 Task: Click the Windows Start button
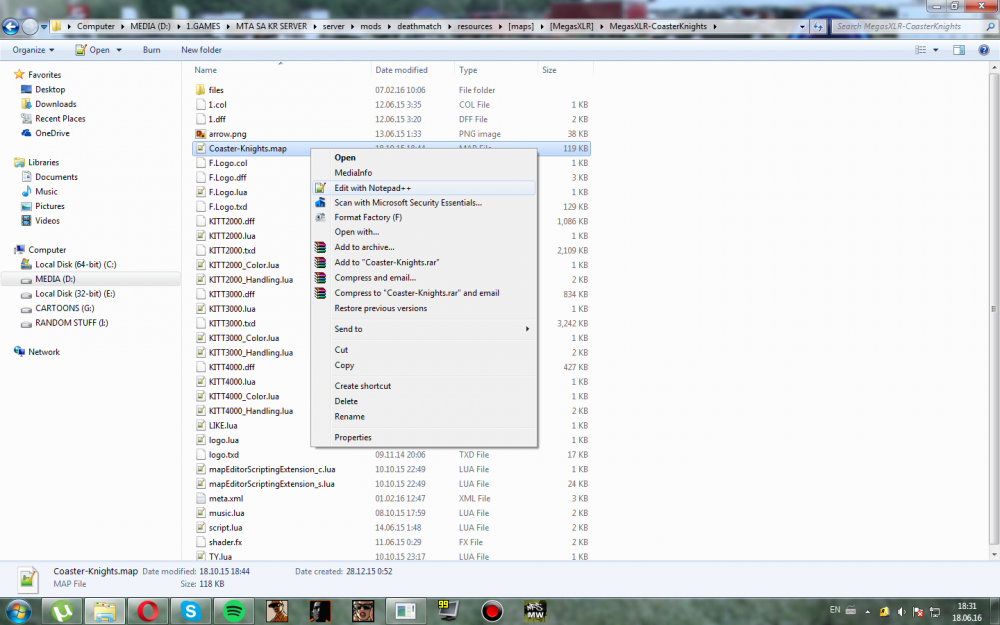pyautogui.click(x=17, y=610)
